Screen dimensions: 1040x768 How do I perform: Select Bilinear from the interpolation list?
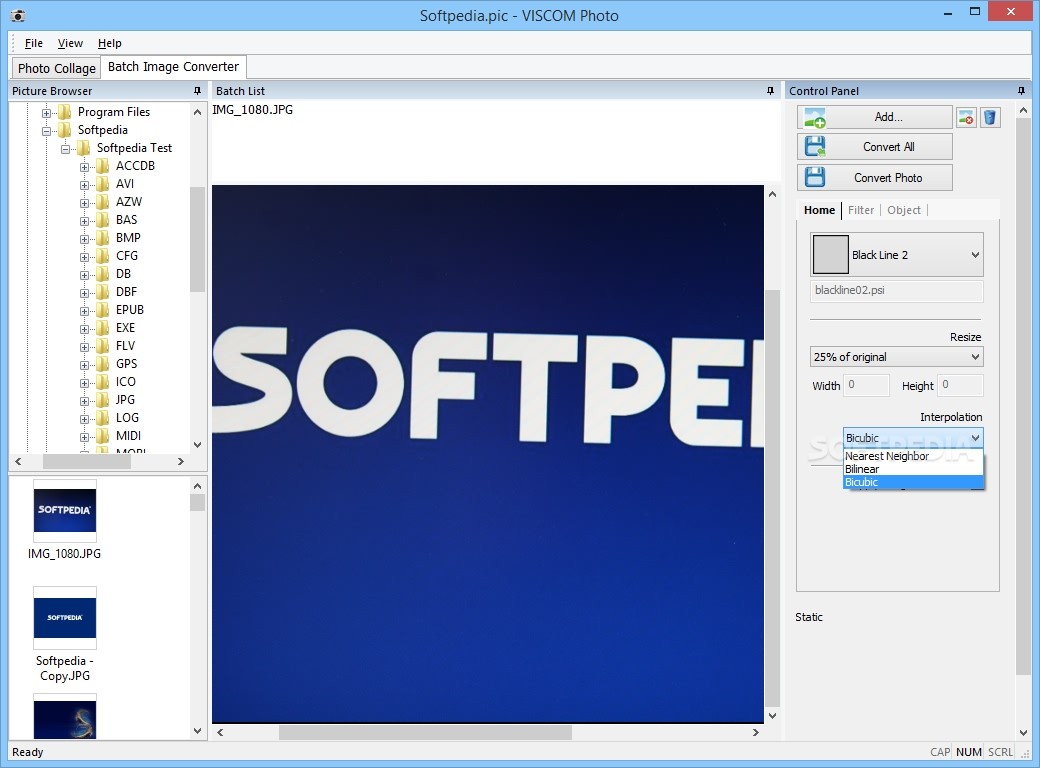coord(862,469)
